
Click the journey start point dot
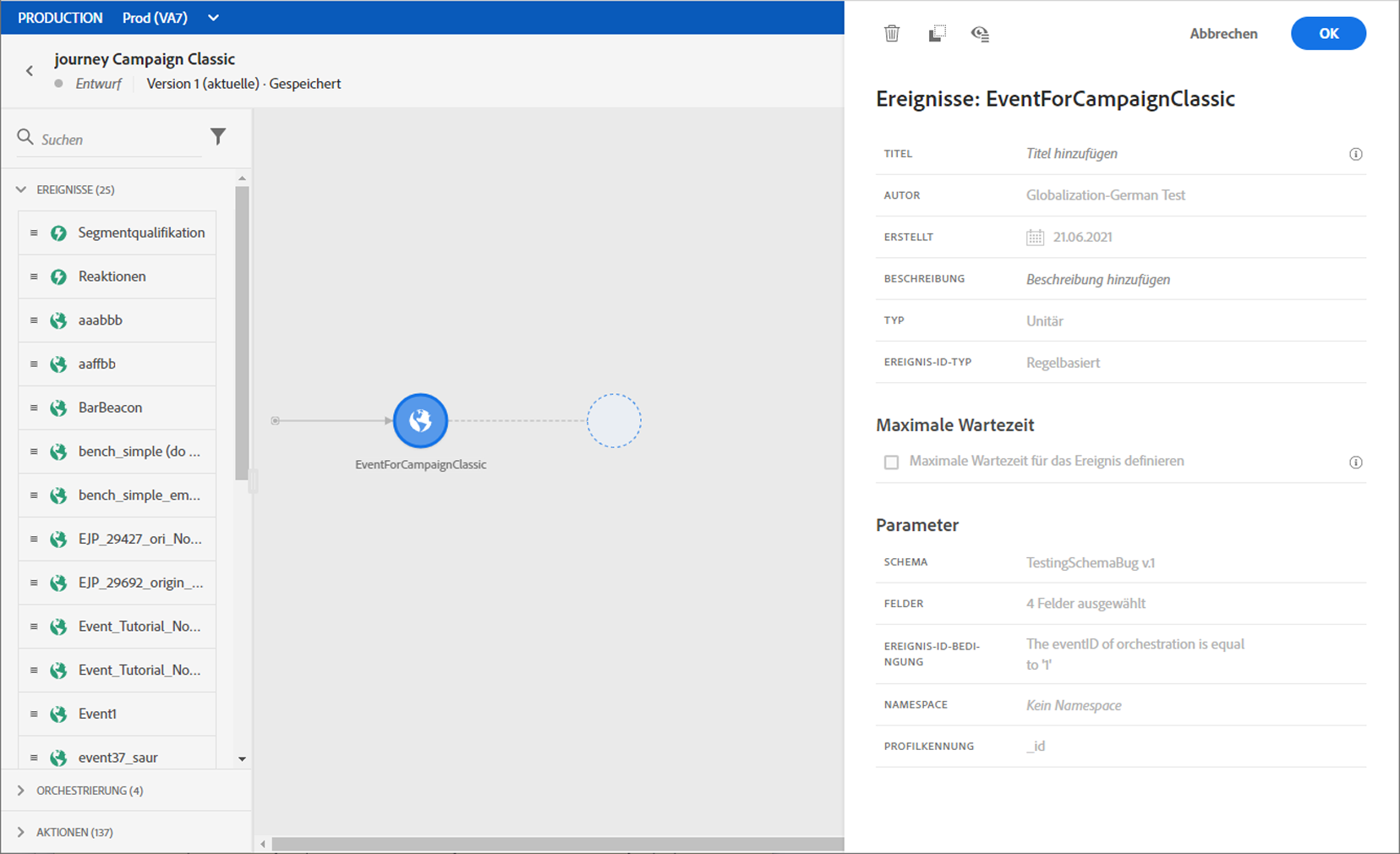(x=275, y=420)
